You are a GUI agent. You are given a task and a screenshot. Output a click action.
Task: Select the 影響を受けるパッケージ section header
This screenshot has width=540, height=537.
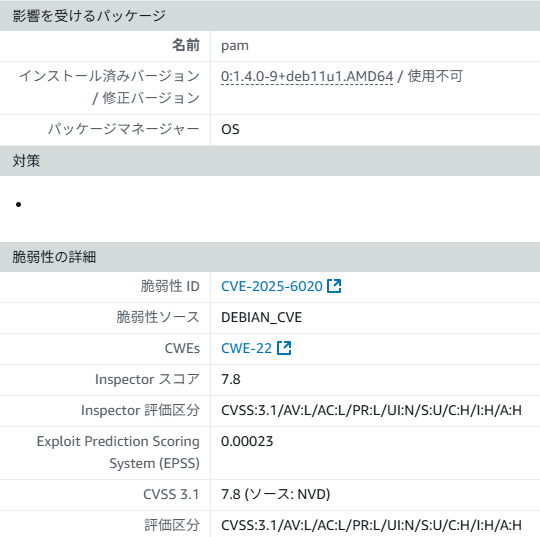270,16
